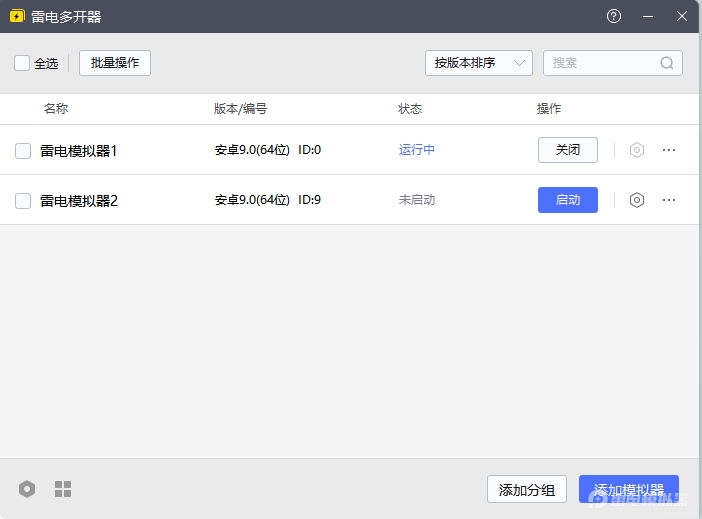Click the search magnifier icon
The width and height of the screenshot is (702, 519).
click(x=667, y=63)
